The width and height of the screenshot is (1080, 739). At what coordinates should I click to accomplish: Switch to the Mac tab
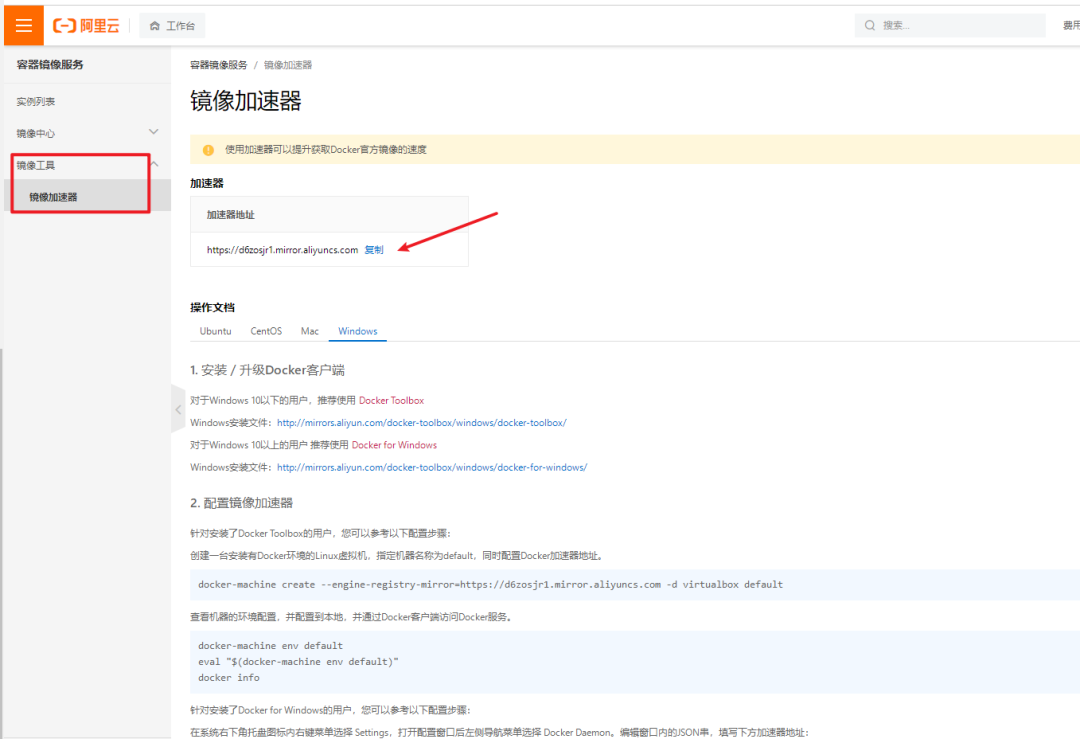(x=310, y=331)
